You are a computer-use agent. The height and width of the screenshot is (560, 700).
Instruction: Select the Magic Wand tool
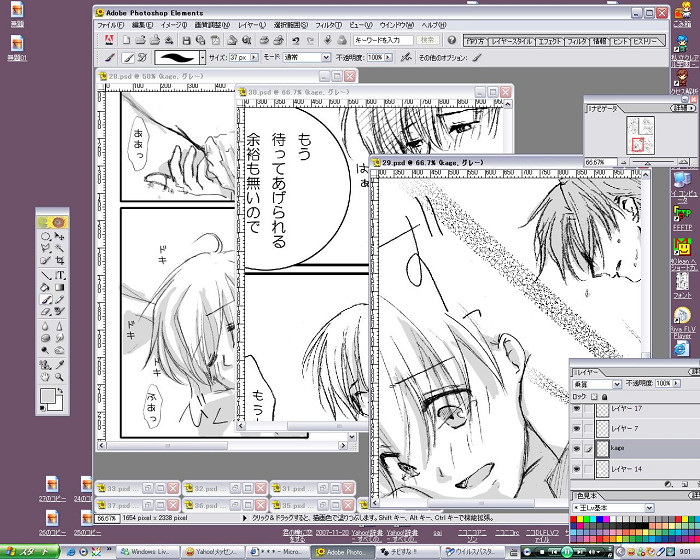(59, 248)
